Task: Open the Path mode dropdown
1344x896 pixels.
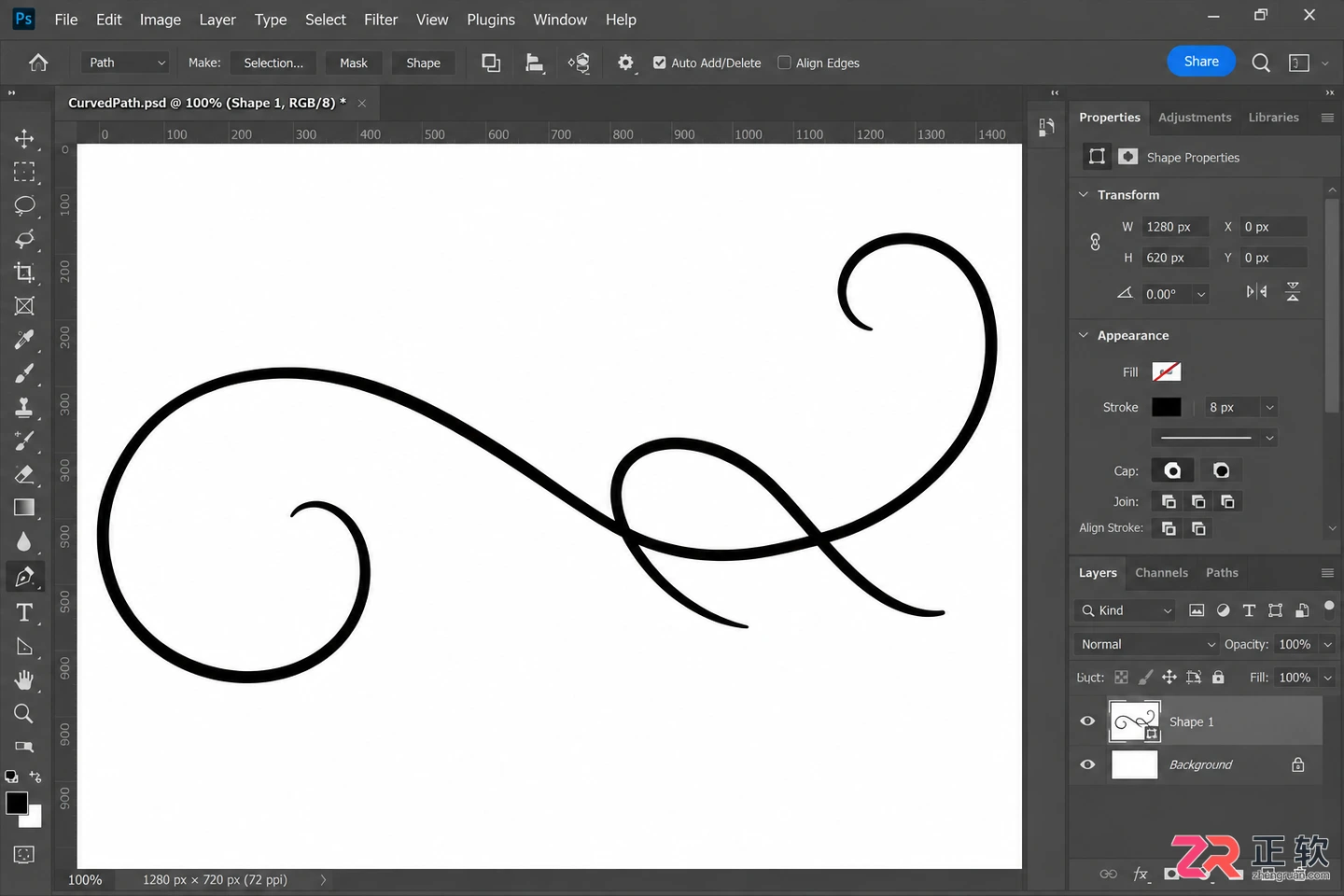Action: [x=128, y=63]
